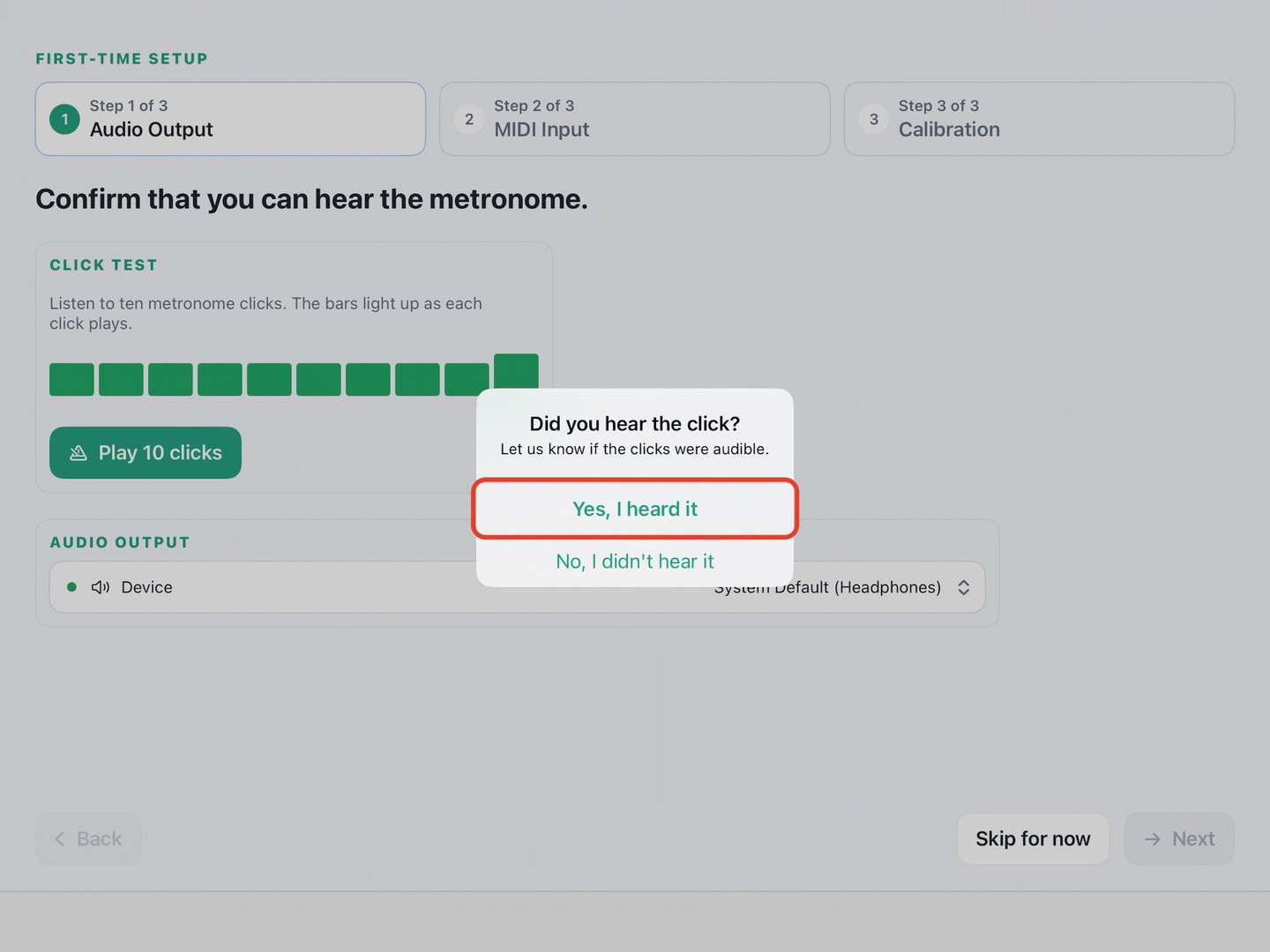
Task: Click the Next arrow icon
Action: 1152,839
